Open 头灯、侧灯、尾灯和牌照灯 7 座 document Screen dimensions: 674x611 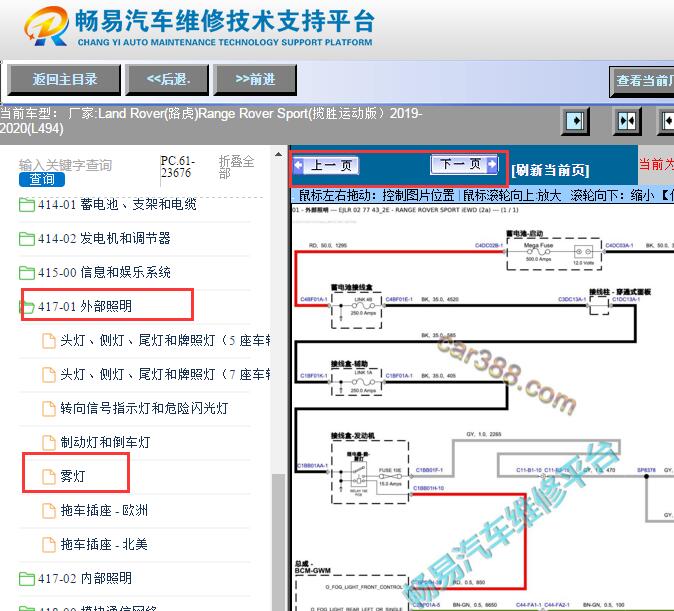point(165,374)
